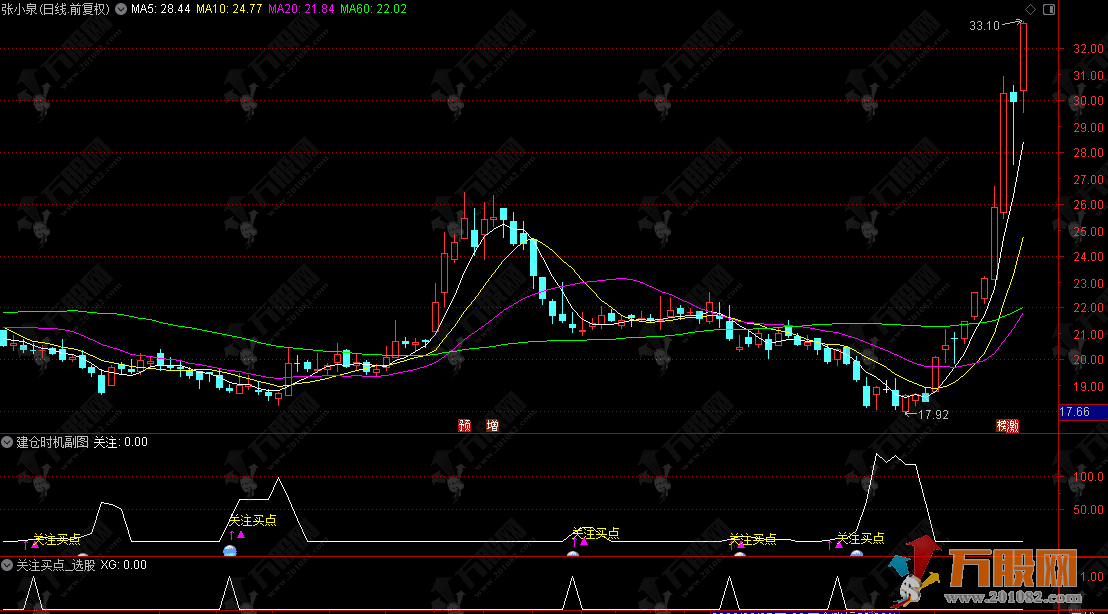Viewport: 1108px width, 614px height.
Task: Click the blue ball signal under second 关注买点
Action: 230,552
